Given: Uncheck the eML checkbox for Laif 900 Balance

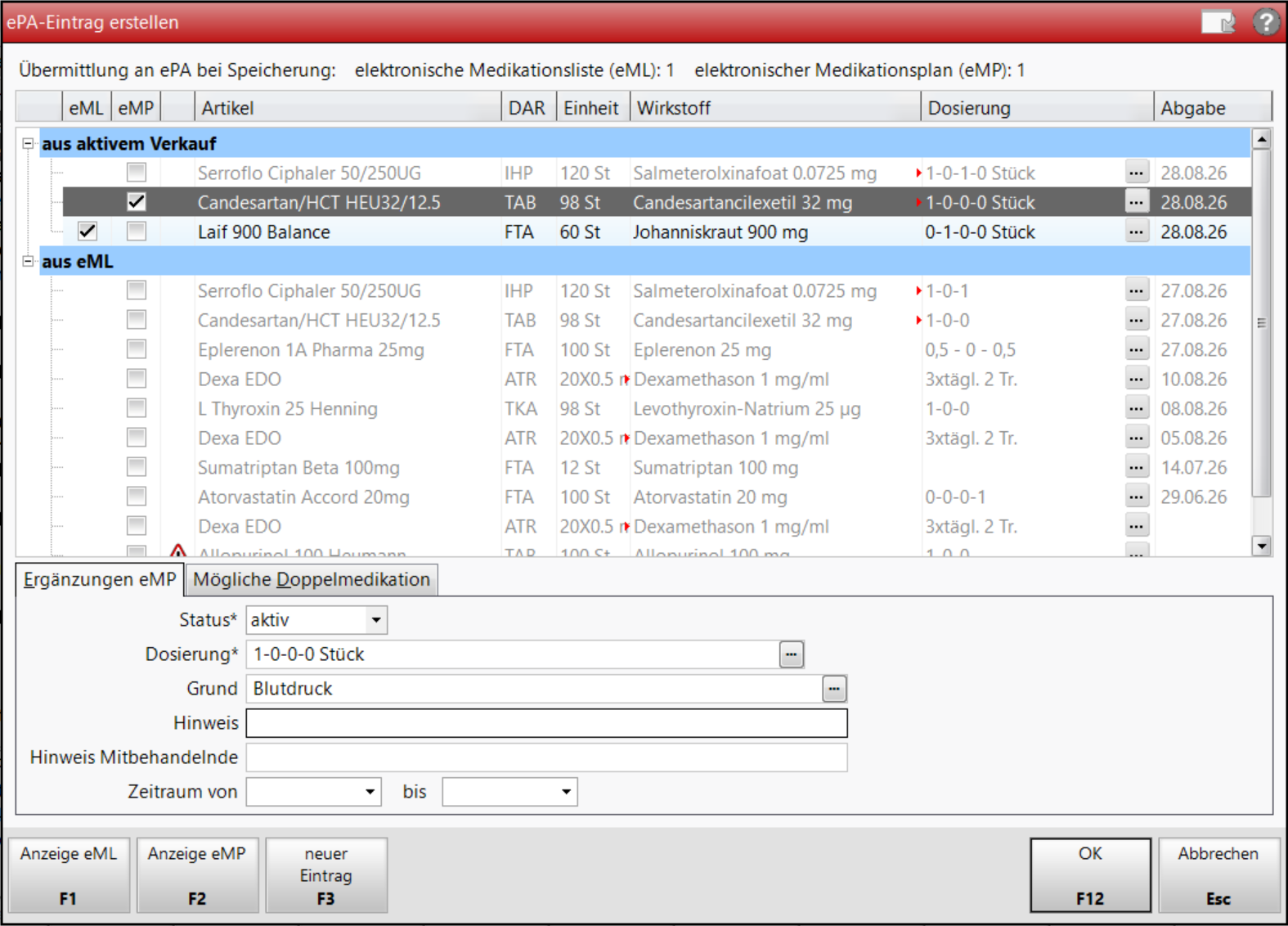Looking at the screenshot, I should 88,231.
